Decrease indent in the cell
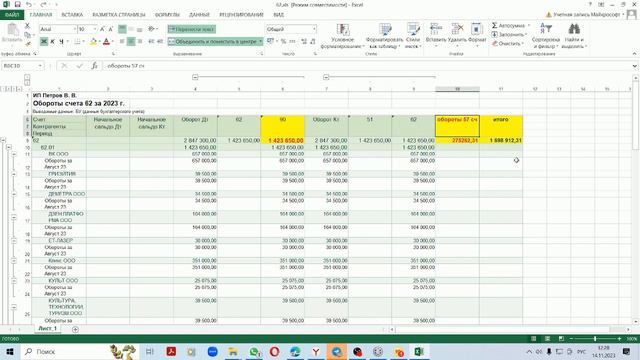Viewport: 640px width, 360px height. pyautogui.click(x=151, y=41)
